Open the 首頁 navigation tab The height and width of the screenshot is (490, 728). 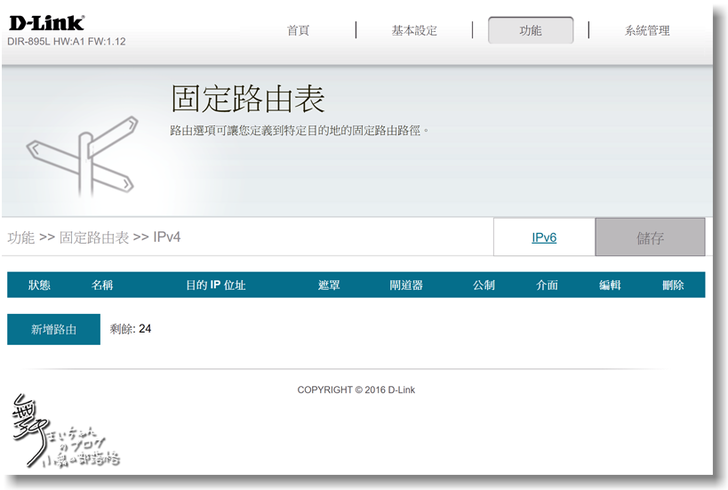[298, 31]
